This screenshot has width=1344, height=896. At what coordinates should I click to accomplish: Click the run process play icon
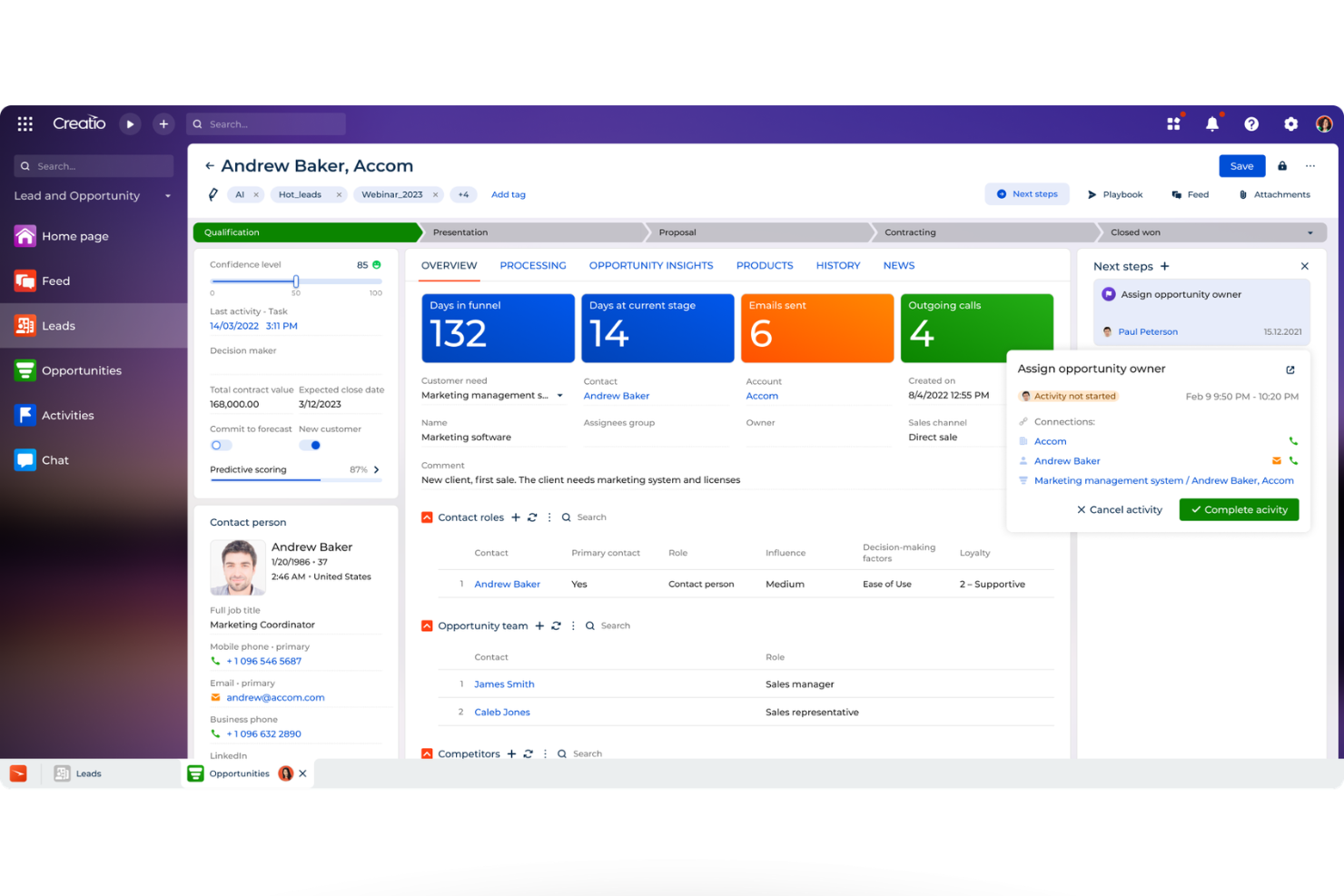(x=130, y=123)
